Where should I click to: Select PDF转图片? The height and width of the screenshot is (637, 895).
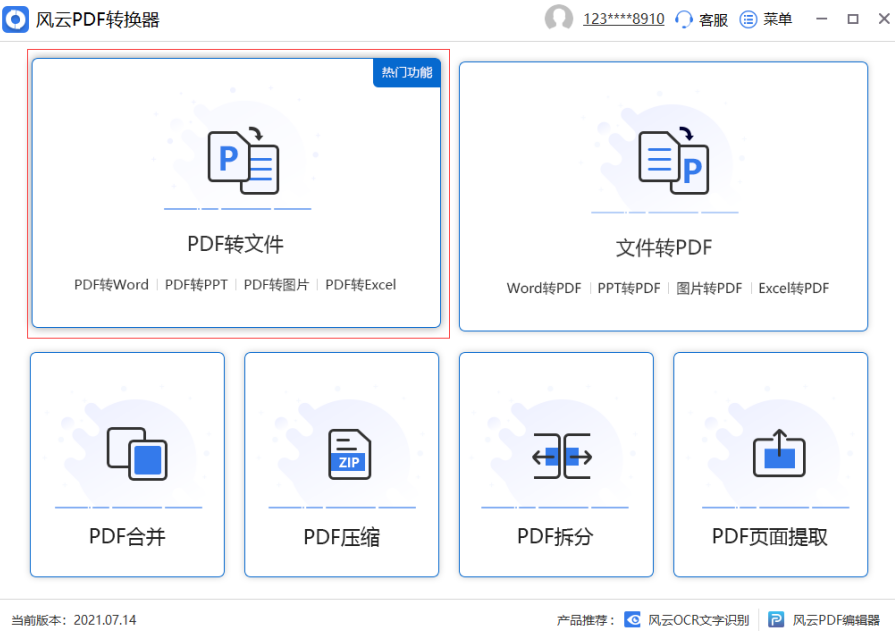pyautogui.click(x=276, y=285)
